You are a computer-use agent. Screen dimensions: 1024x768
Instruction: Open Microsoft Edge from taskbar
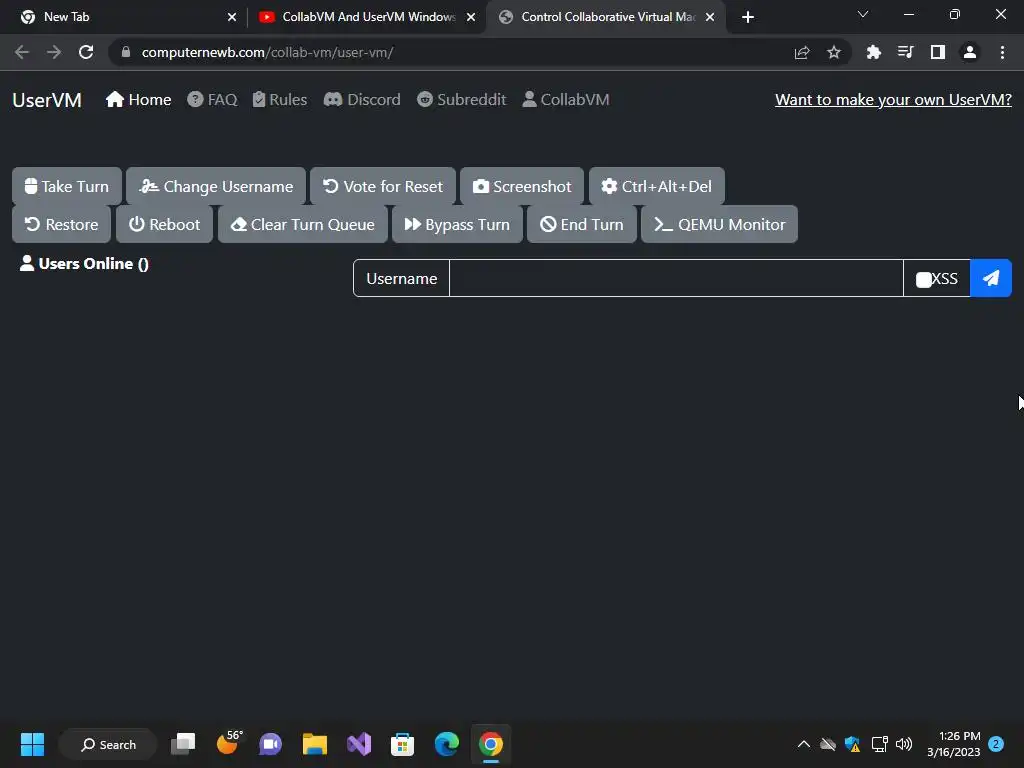point(447,744)
